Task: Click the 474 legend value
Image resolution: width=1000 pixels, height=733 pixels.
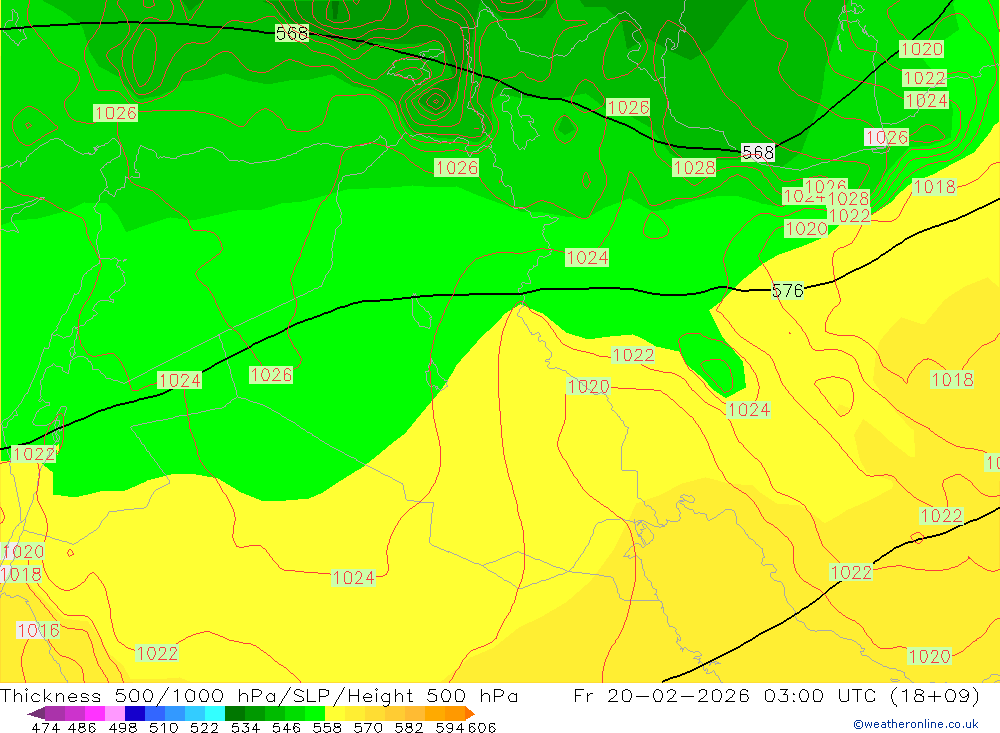Action: (x=46, y=727)
